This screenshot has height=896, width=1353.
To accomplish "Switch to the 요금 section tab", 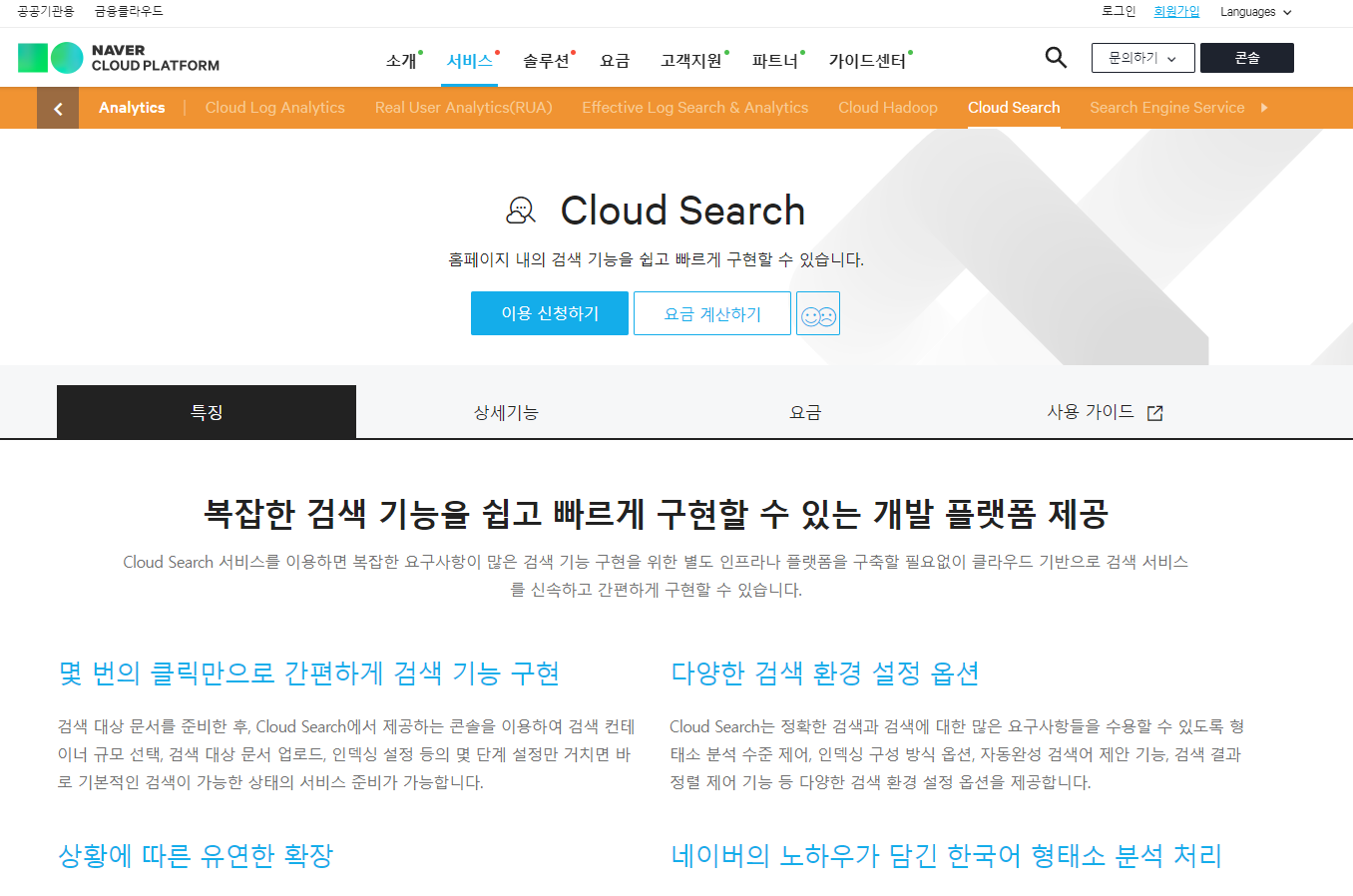I will (x=805, y=412).
